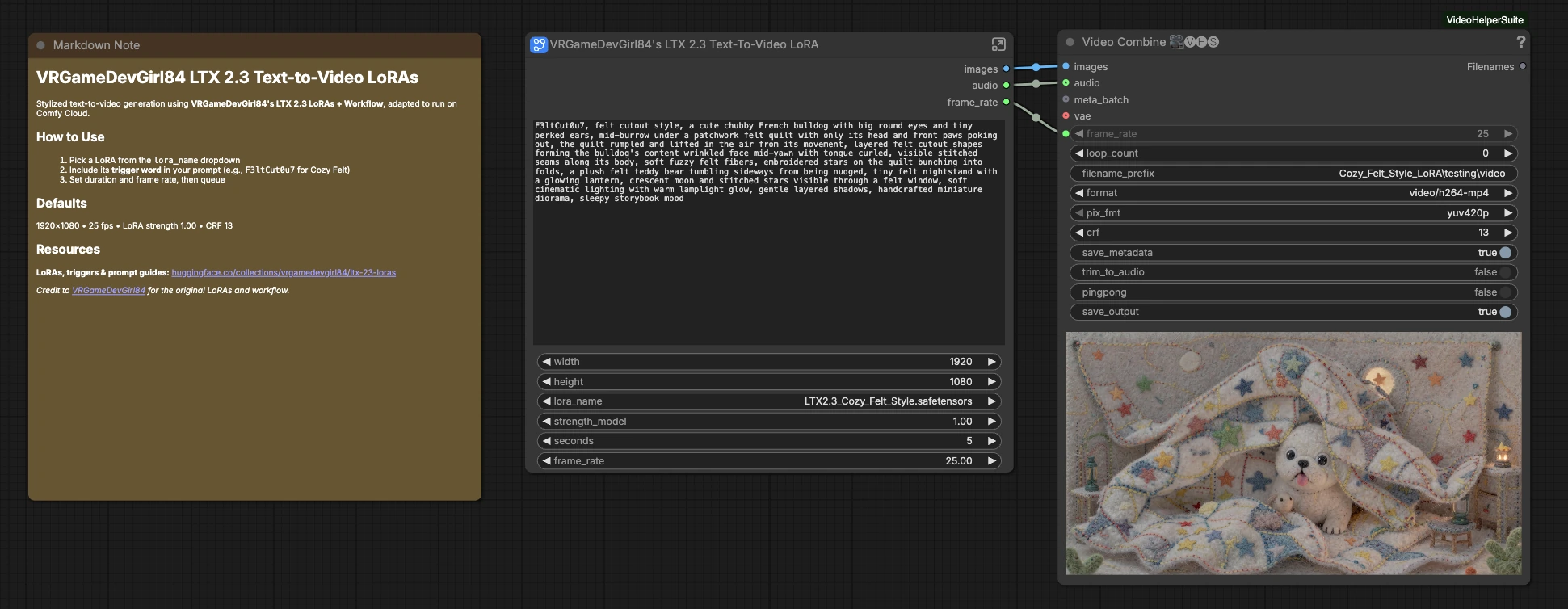Click the frame_rate output slot on the LoRA node
Viewport: 1568px width, 609px height.
click(x=1006, y=103)
